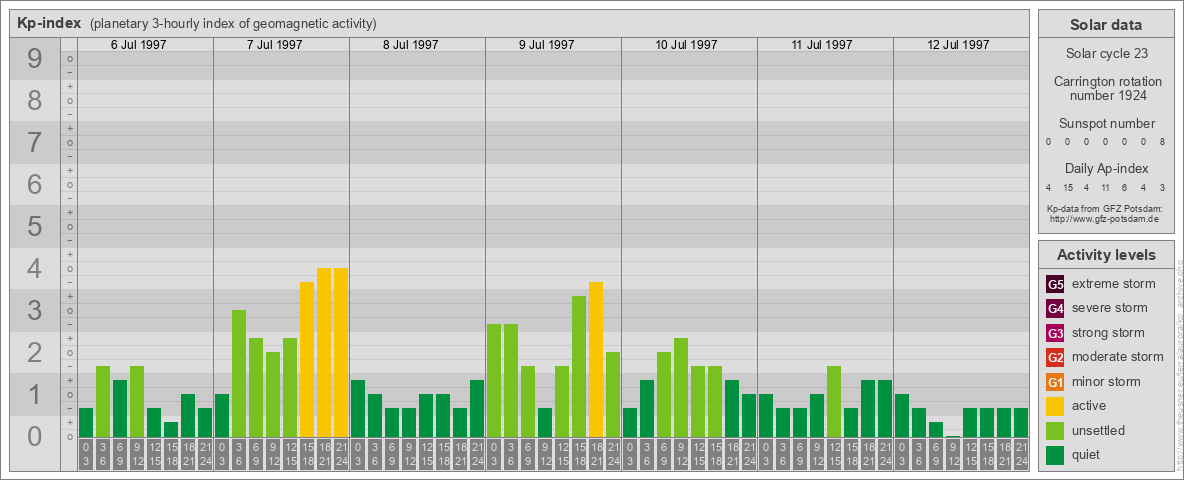The width and height of the screenshot is (1184, 480).
Task: Click the 'Solar cycle 23' text
Action: [1106, 54]
